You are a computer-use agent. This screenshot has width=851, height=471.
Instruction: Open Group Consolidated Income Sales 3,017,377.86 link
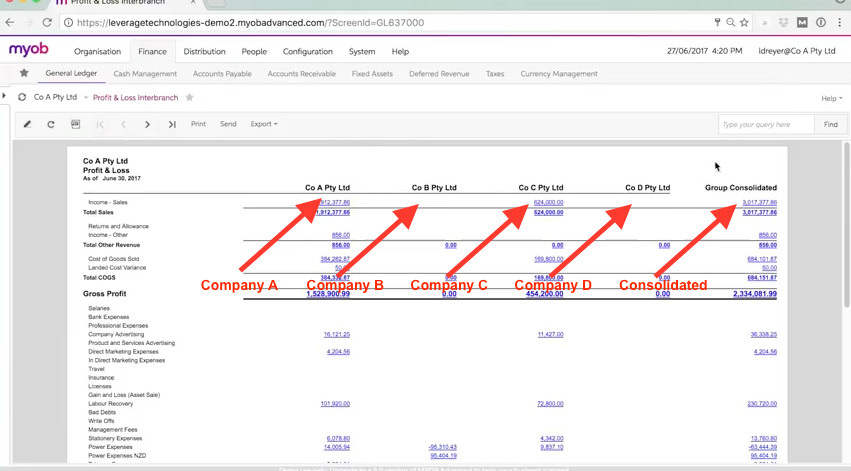click(x=759, y=202)
